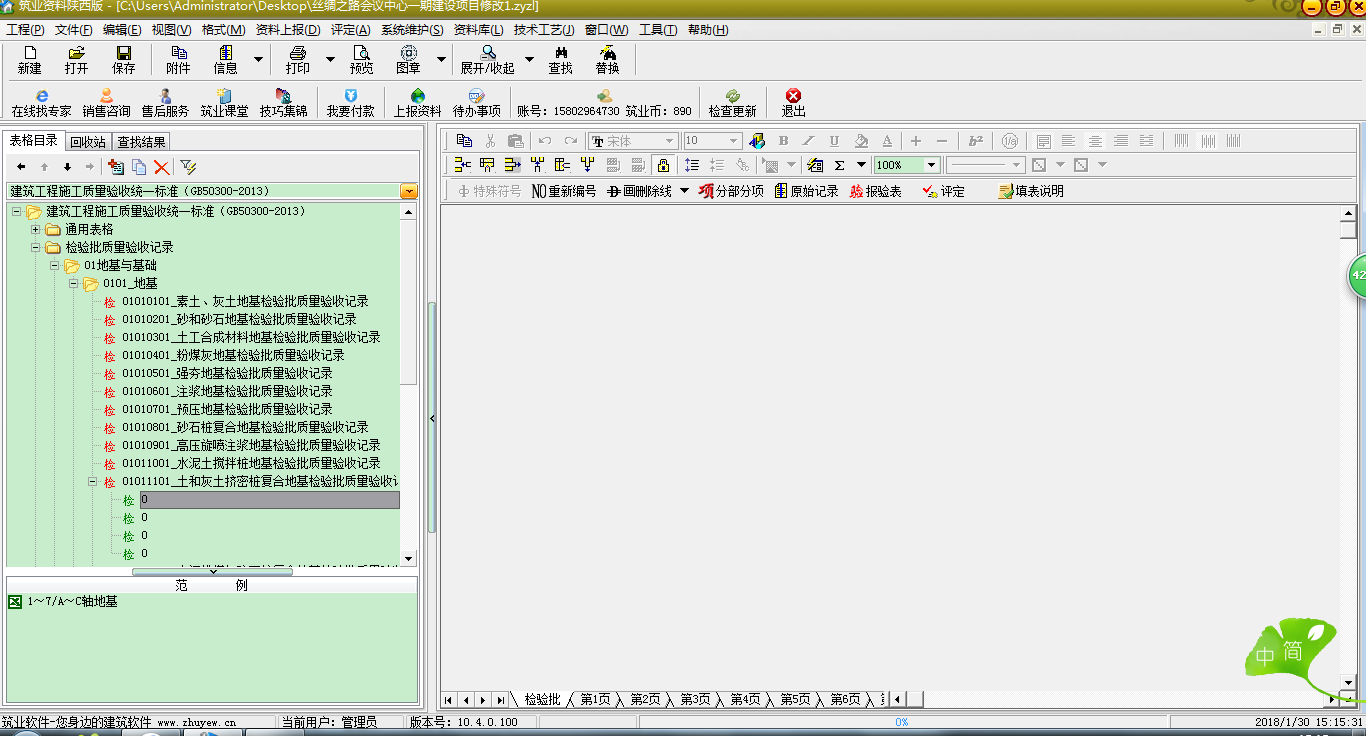This screenshot has width=1366, height=736.
Task: Switch to the 回收站 tab
Action: coord(88,142)
